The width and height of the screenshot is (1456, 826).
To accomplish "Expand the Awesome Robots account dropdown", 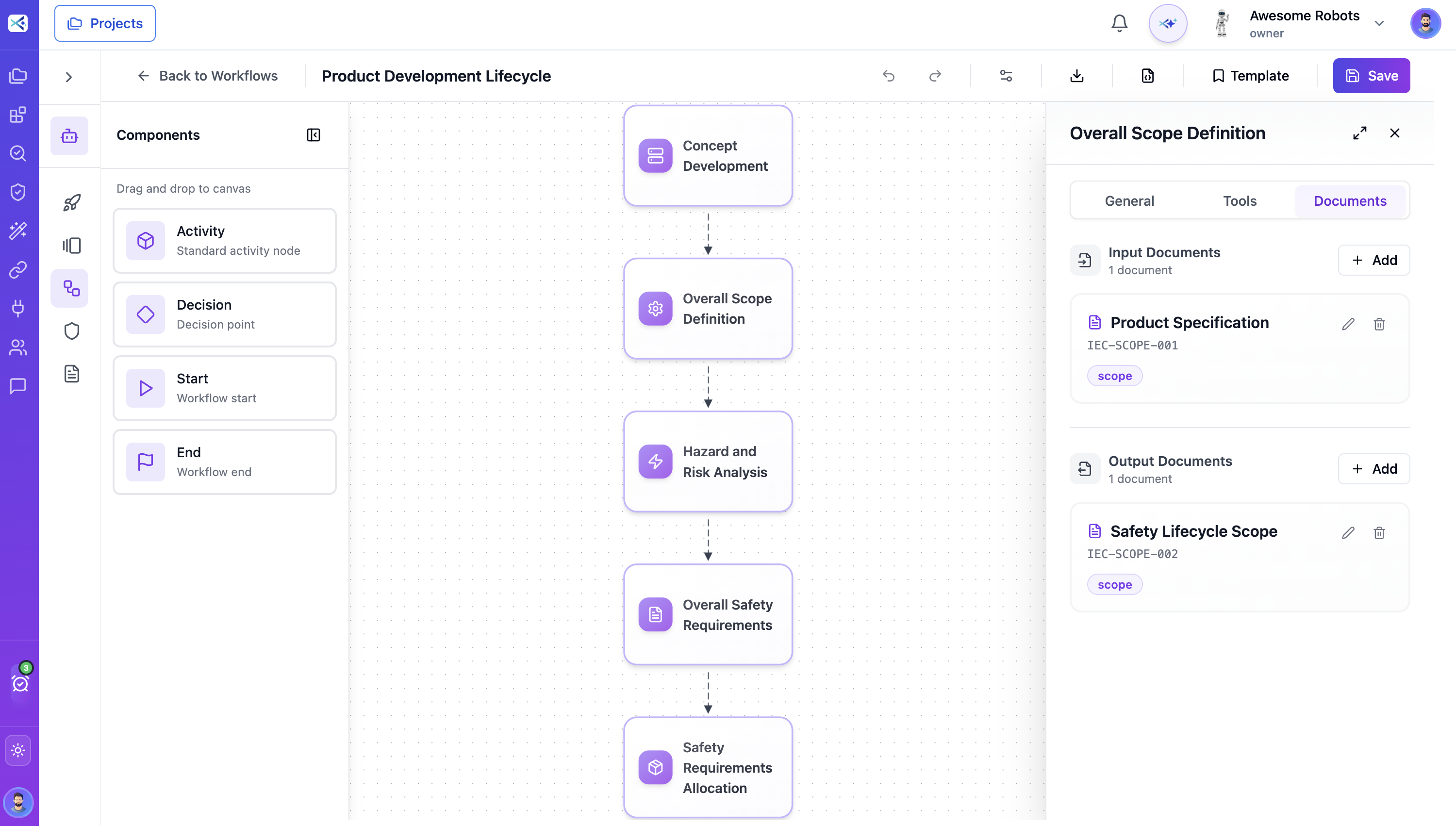I will [1379, 23].
